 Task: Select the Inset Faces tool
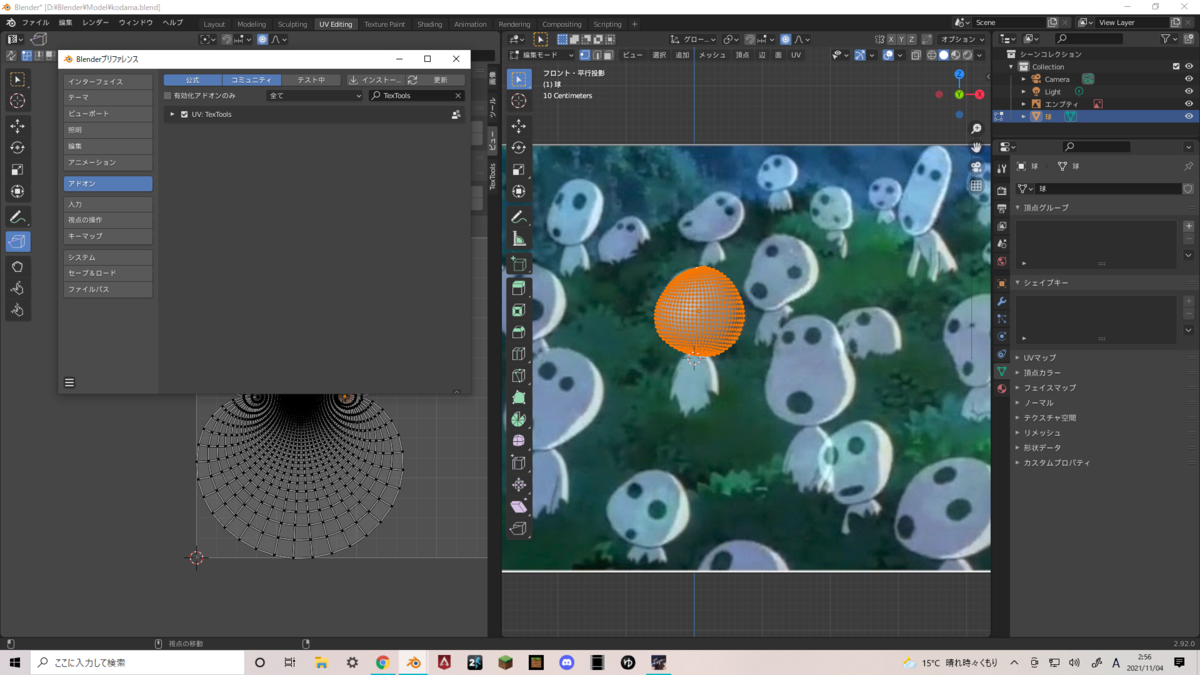(x=518, y=310)
